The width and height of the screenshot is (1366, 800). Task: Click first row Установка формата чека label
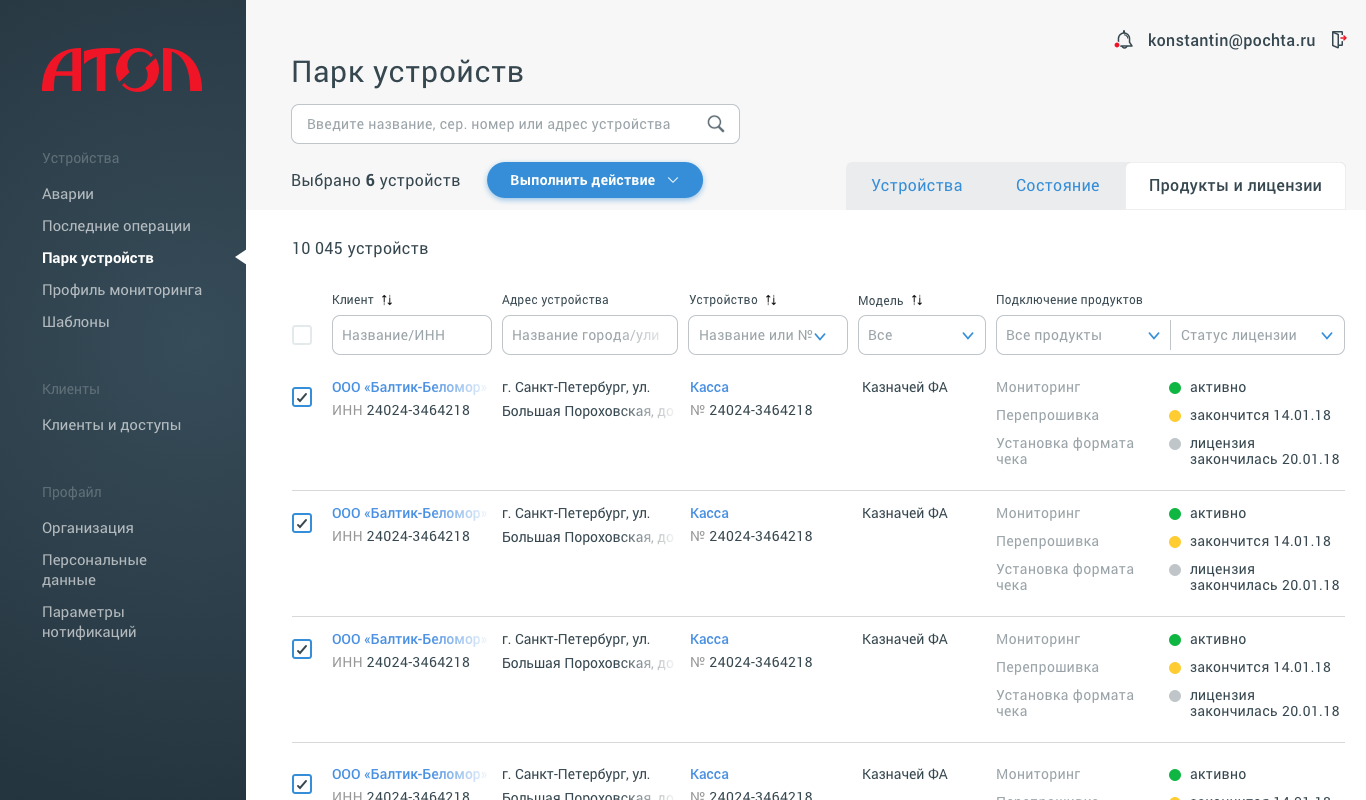[x=1065, y=451]
